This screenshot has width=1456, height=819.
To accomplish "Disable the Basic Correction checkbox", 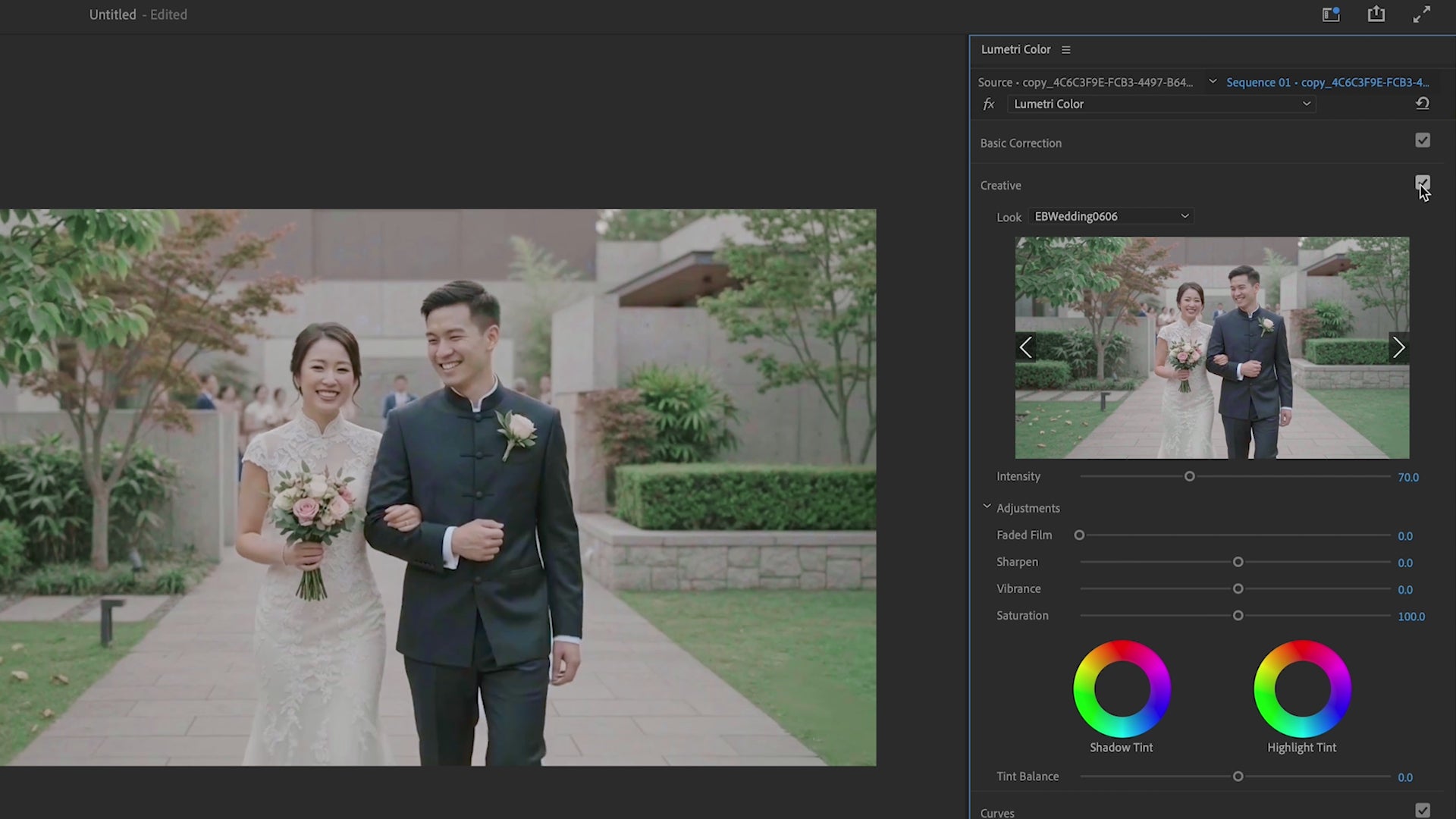I will coord(1423,140).
